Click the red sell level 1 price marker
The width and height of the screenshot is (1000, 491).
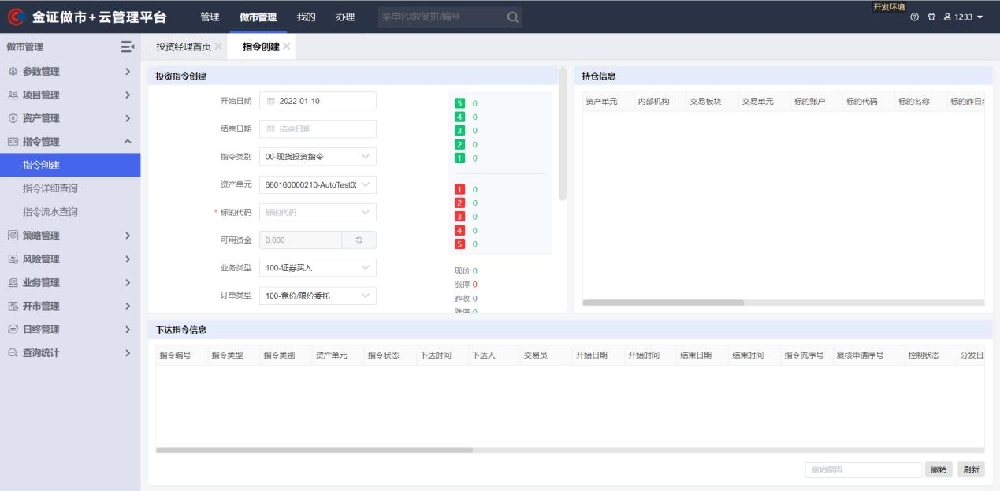[460, 189]
